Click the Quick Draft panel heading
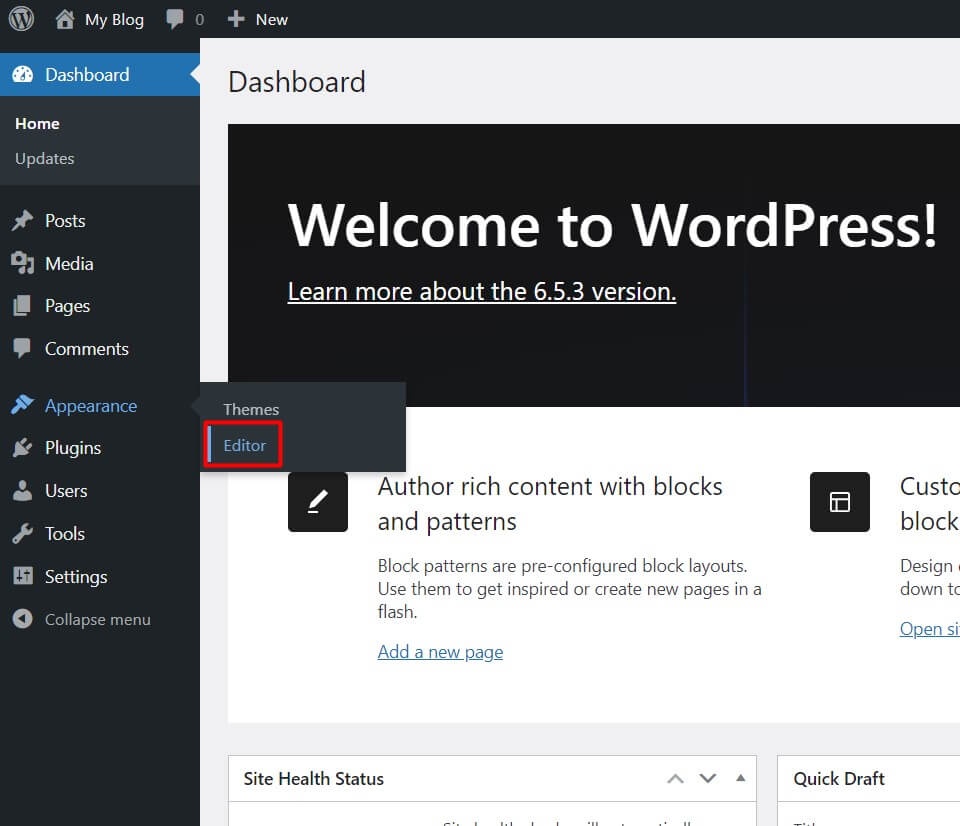960x826 pixels. point(839,779)
